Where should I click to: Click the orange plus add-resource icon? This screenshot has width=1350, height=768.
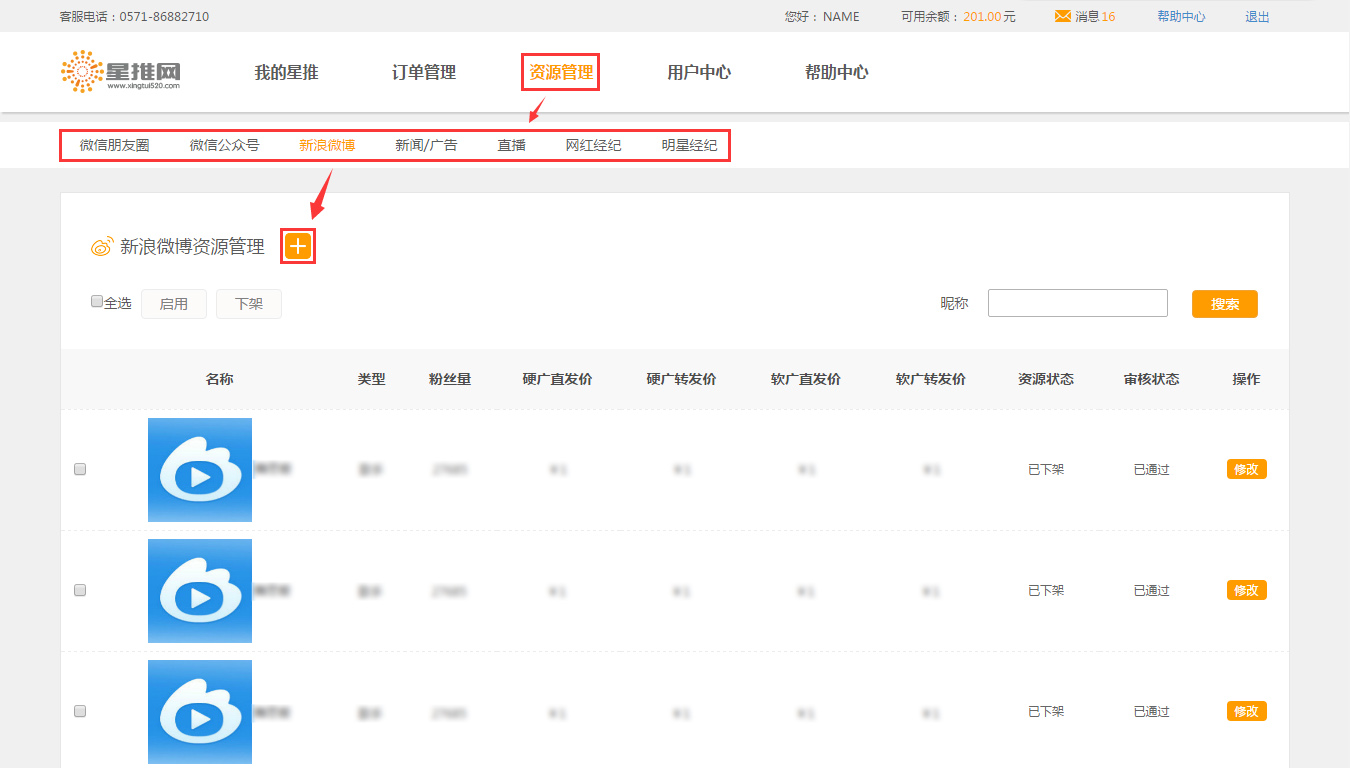pos(298,246)
